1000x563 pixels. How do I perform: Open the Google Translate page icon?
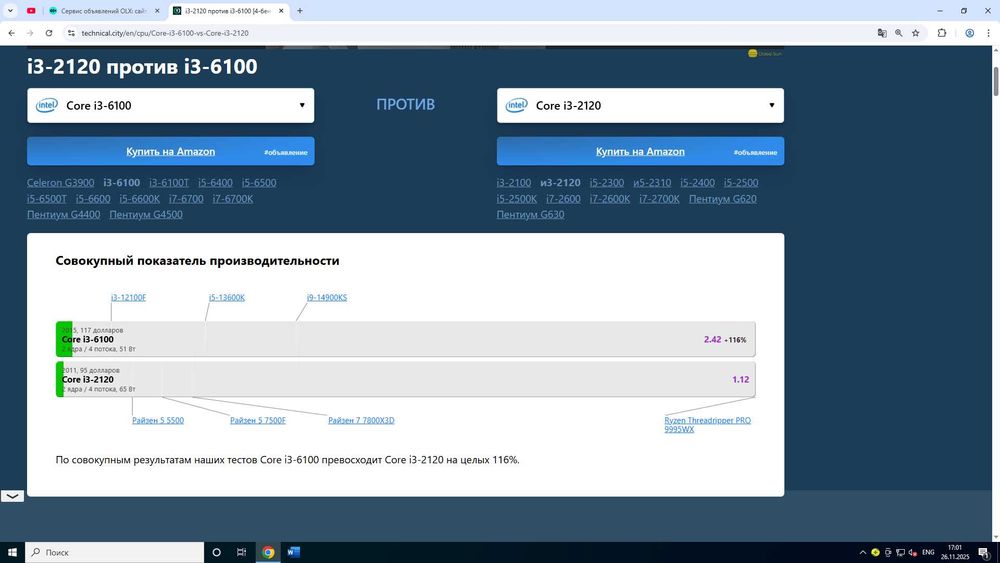tap(882, 33)
